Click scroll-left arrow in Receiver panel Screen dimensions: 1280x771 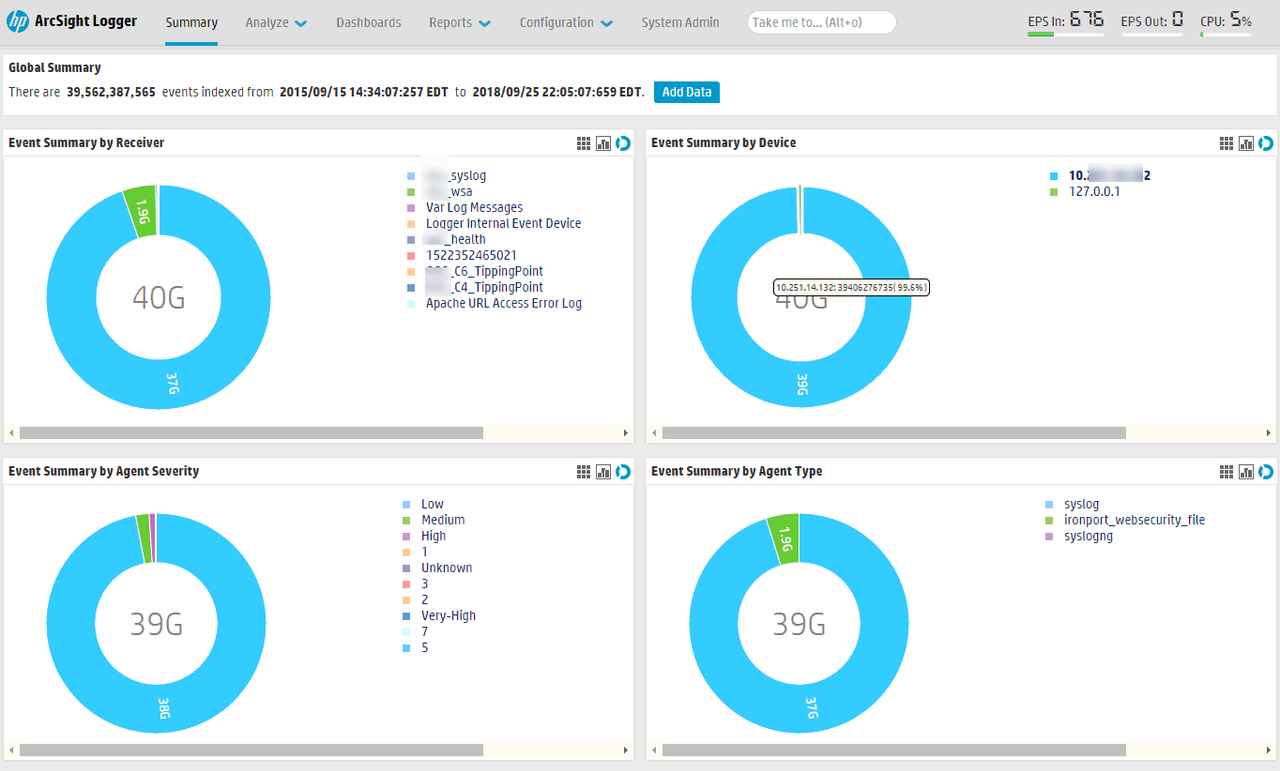coord(12,434)
